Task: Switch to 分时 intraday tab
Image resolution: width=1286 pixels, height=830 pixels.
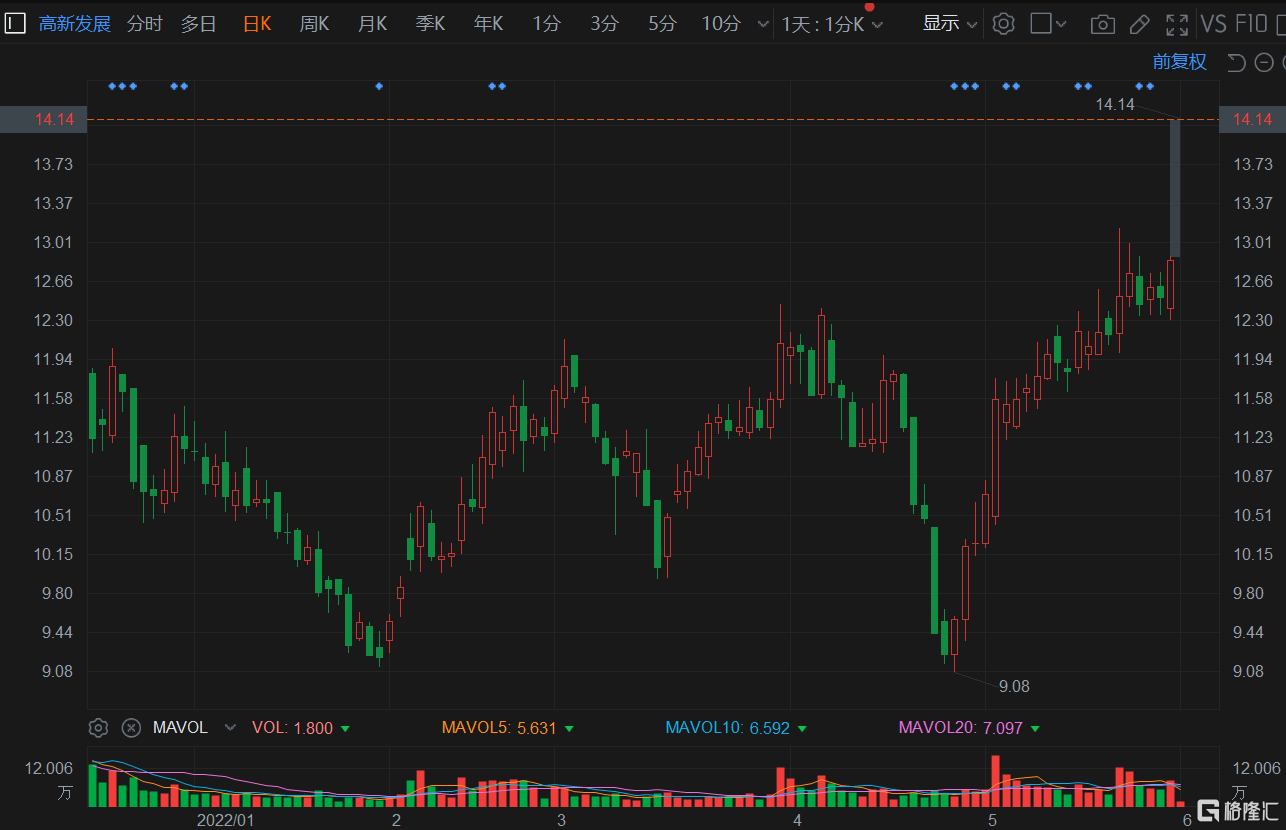Action: 145,24
